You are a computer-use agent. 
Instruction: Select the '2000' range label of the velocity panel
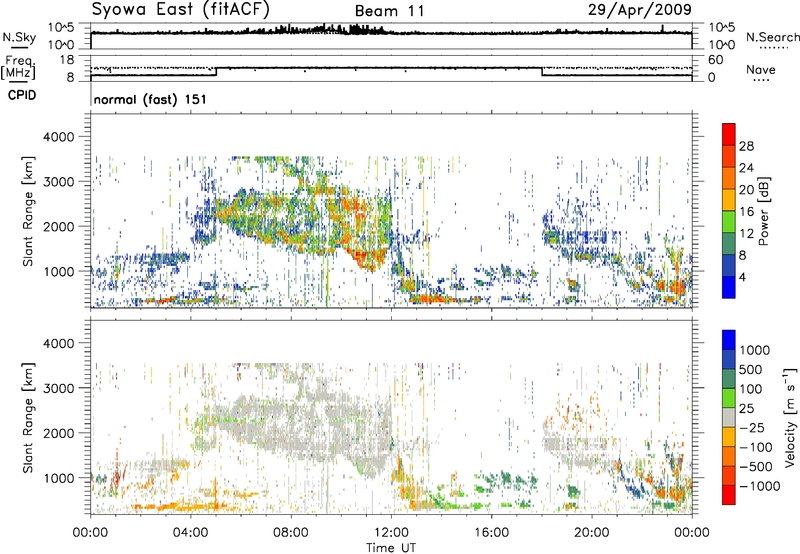[59, 433]
